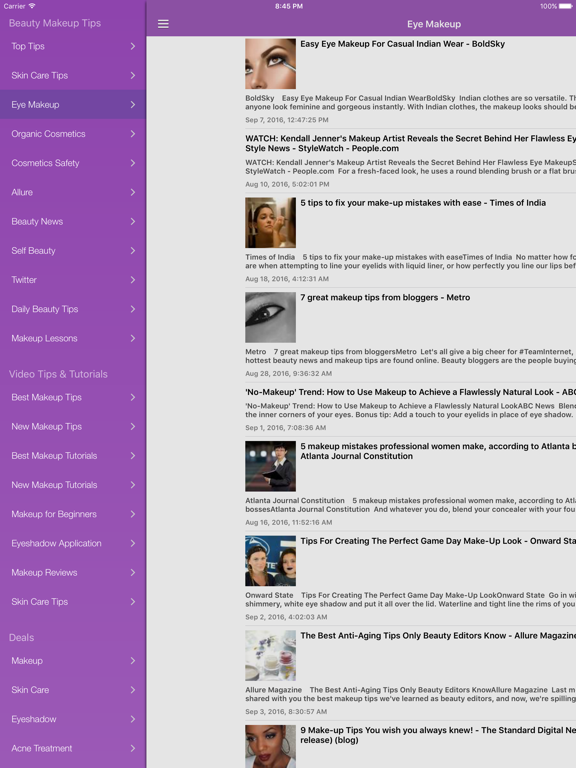Tap the black-and-white eyeliner eye thumbnail
576x768 pixels.
[270, 317]
